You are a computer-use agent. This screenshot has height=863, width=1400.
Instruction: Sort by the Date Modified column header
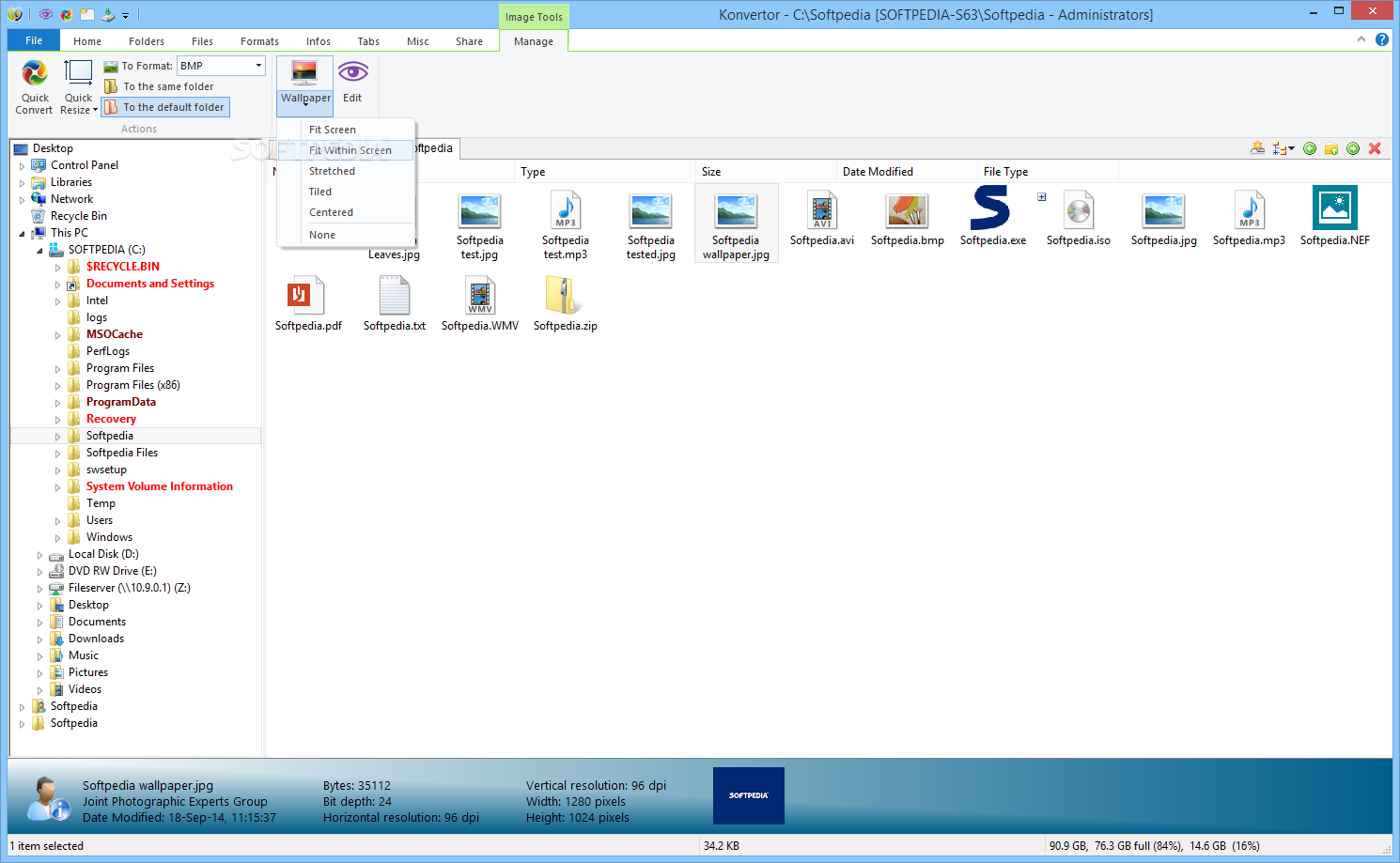907,172
